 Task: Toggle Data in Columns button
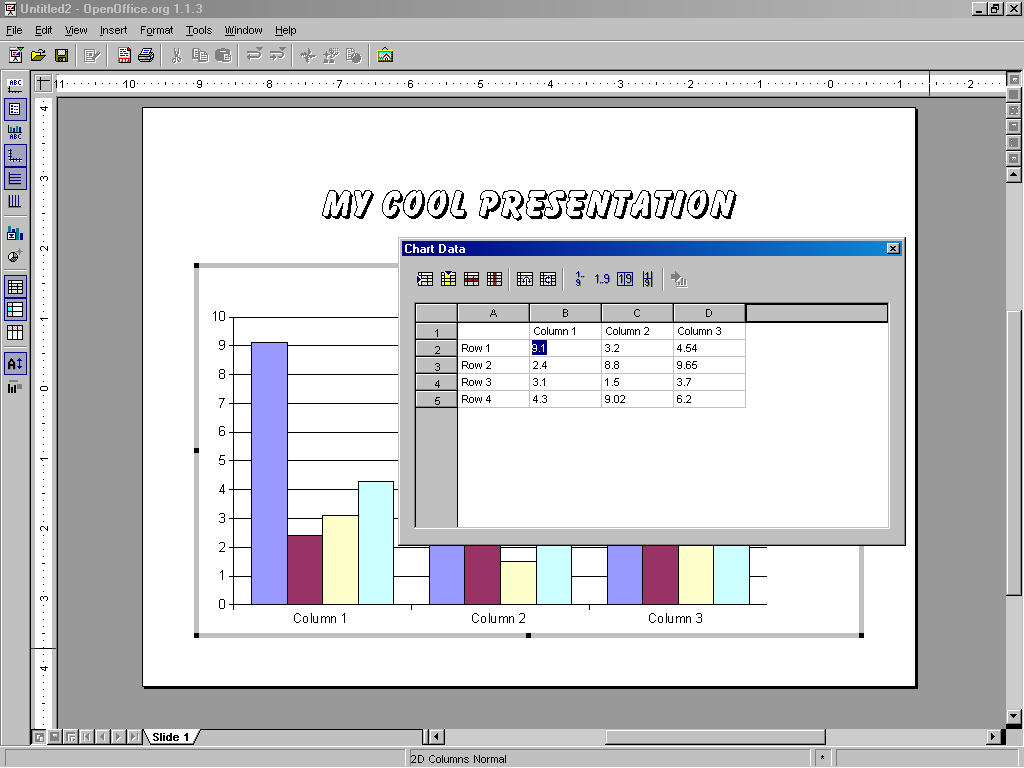pos(15,332)
